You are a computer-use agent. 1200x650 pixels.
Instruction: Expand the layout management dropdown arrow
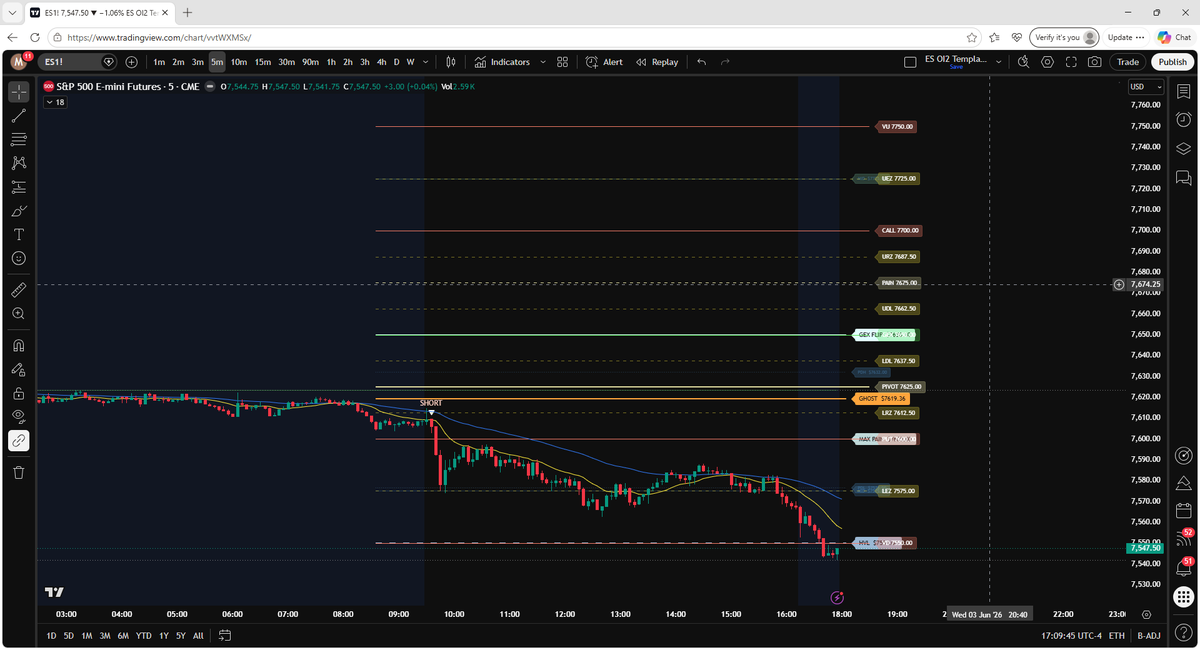point(998,62)
